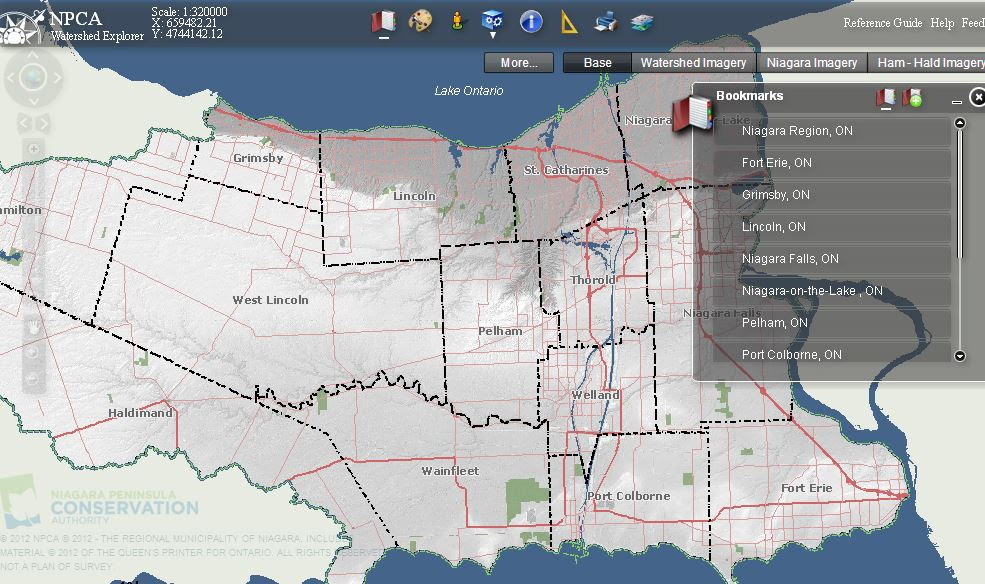Screen dimensions: 985x584
Task: Switch to Niagara Imagery basemap
Action: [812, 63]
